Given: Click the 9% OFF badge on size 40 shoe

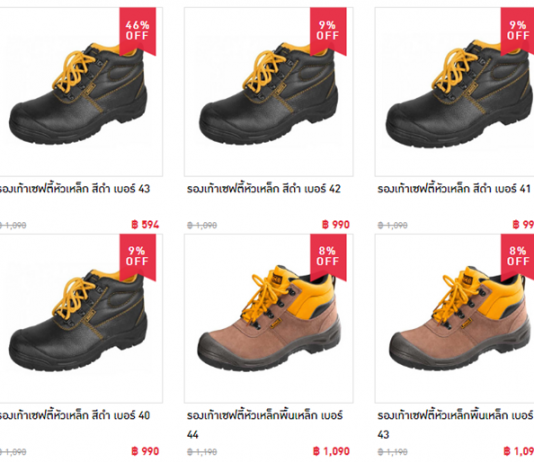Looking at the screenshot, I should 138,257.
